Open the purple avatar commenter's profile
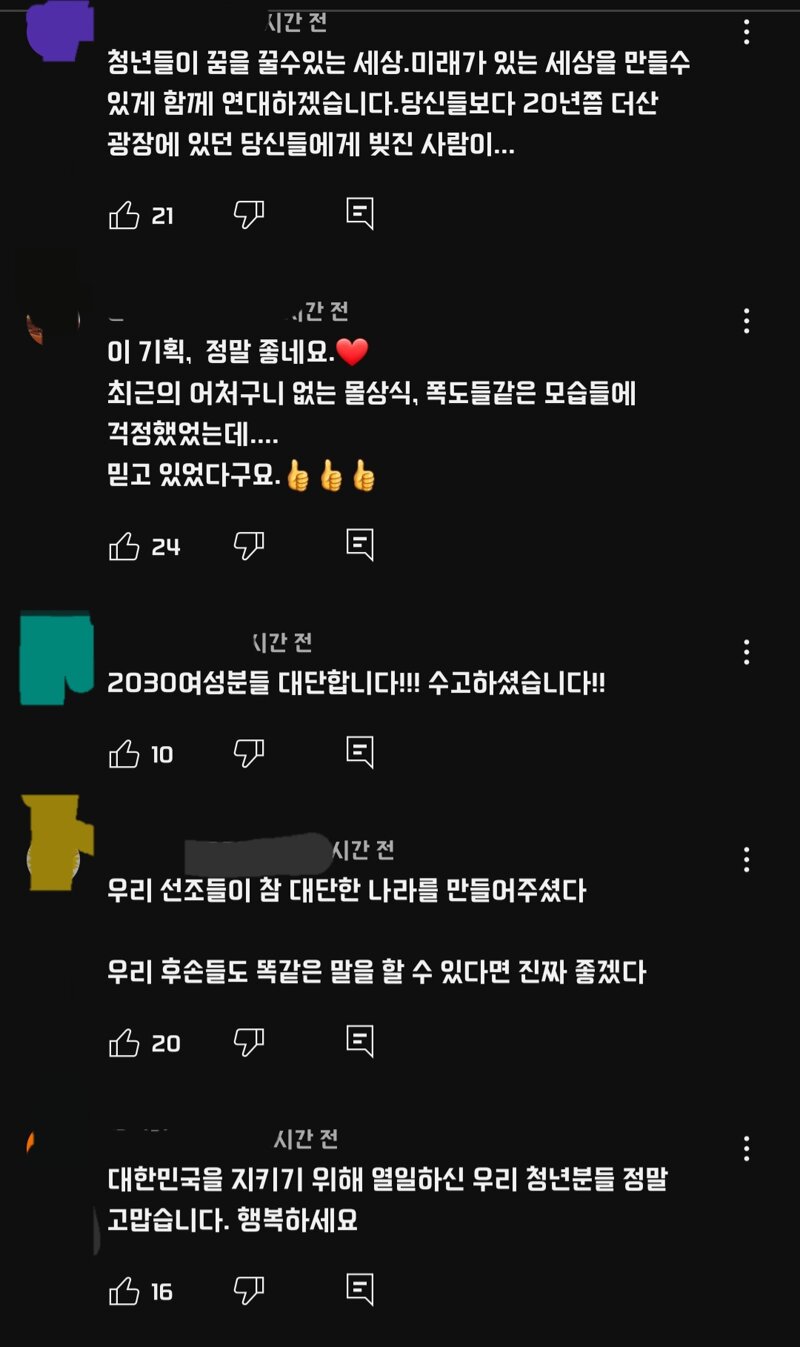Screen dimensions: 800x1347 tap(58, 30)
